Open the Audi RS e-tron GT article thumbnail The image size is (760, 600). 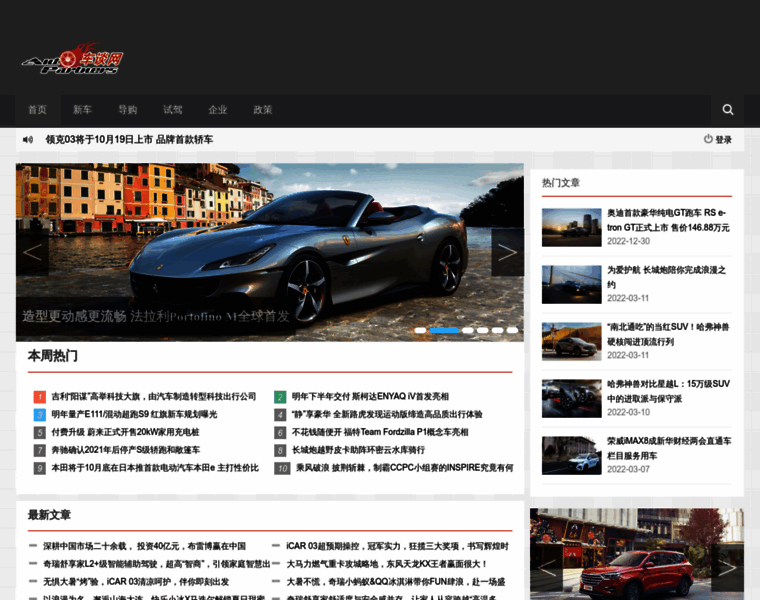[x=571, y=227]
